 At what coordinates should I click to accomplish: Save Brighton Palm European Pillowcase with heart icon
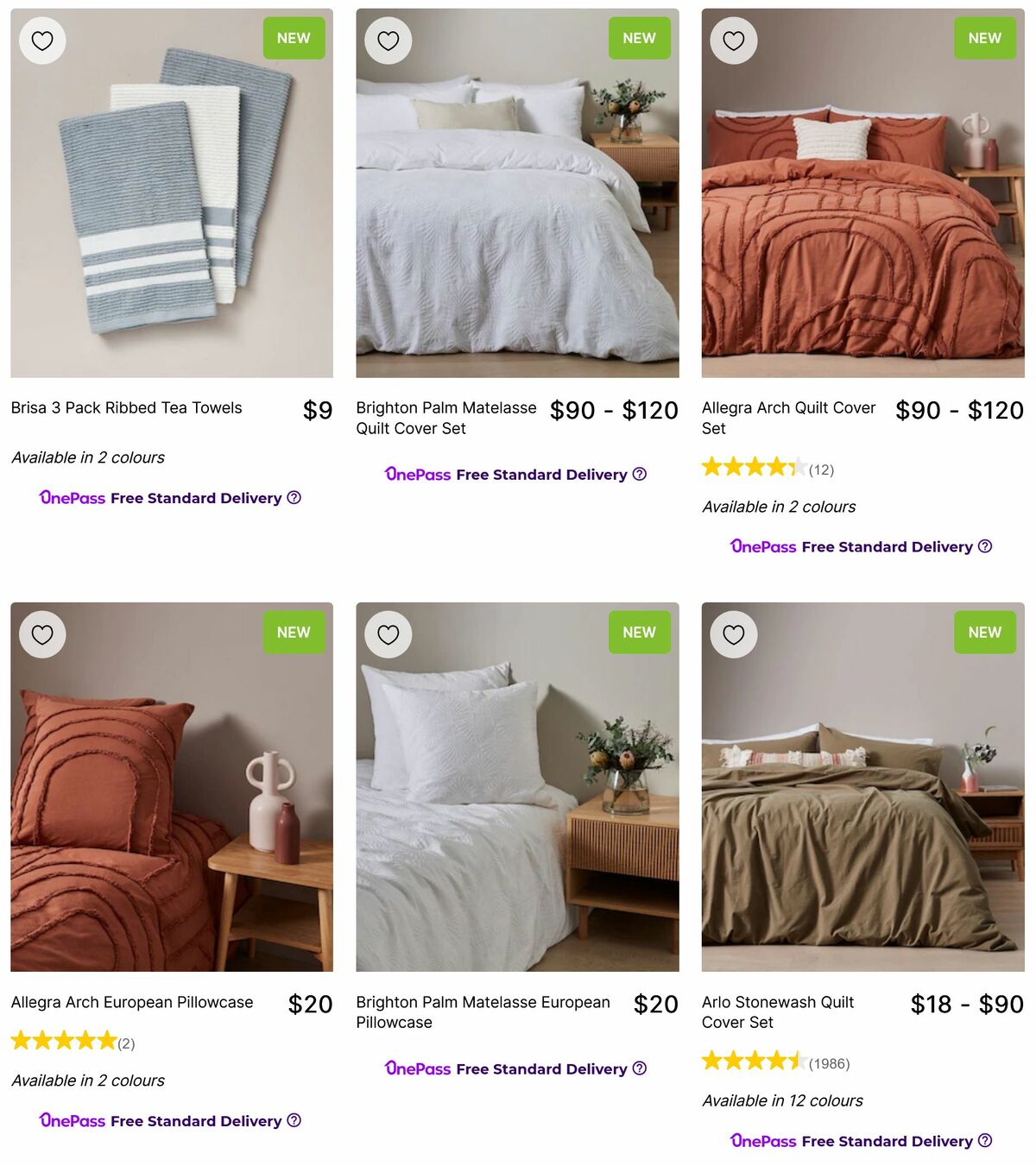click(388, 633)
